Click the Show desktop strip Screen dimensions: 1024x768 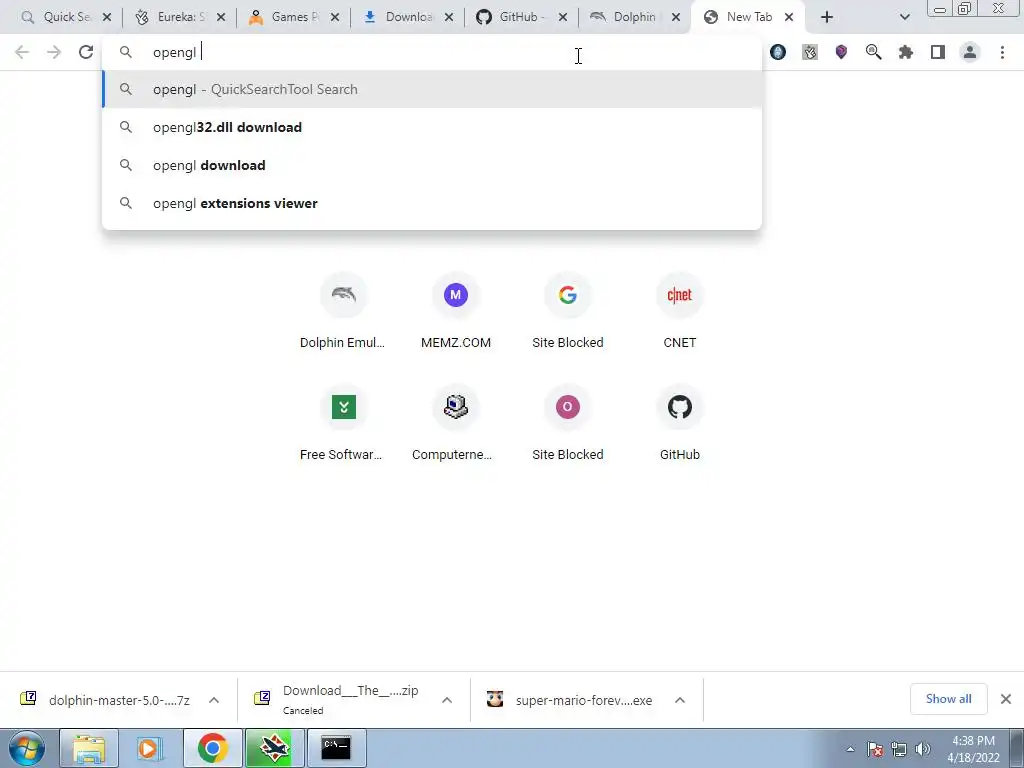1017,748
